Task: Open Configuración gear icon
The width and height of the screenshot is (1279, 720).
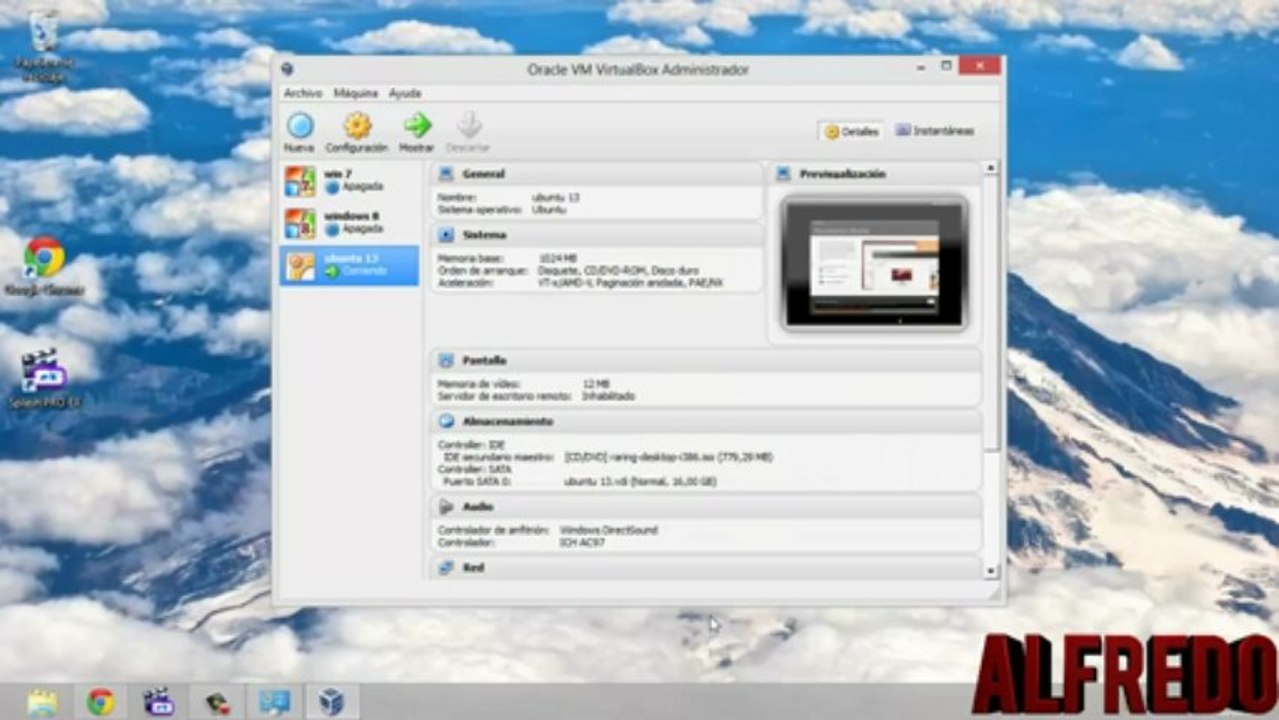Action: pyautogui.click(x=357, y=126)
